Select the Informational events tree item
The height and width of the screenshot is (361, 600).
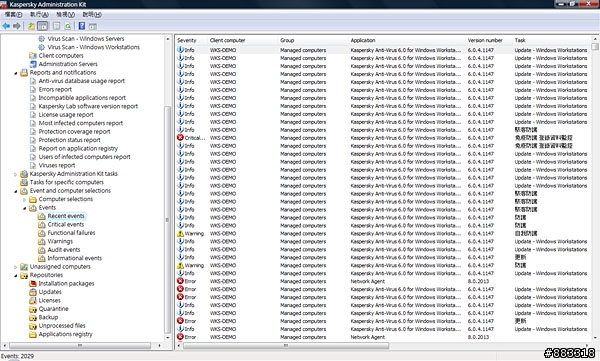pyautogui.click(x=75, y=258)
